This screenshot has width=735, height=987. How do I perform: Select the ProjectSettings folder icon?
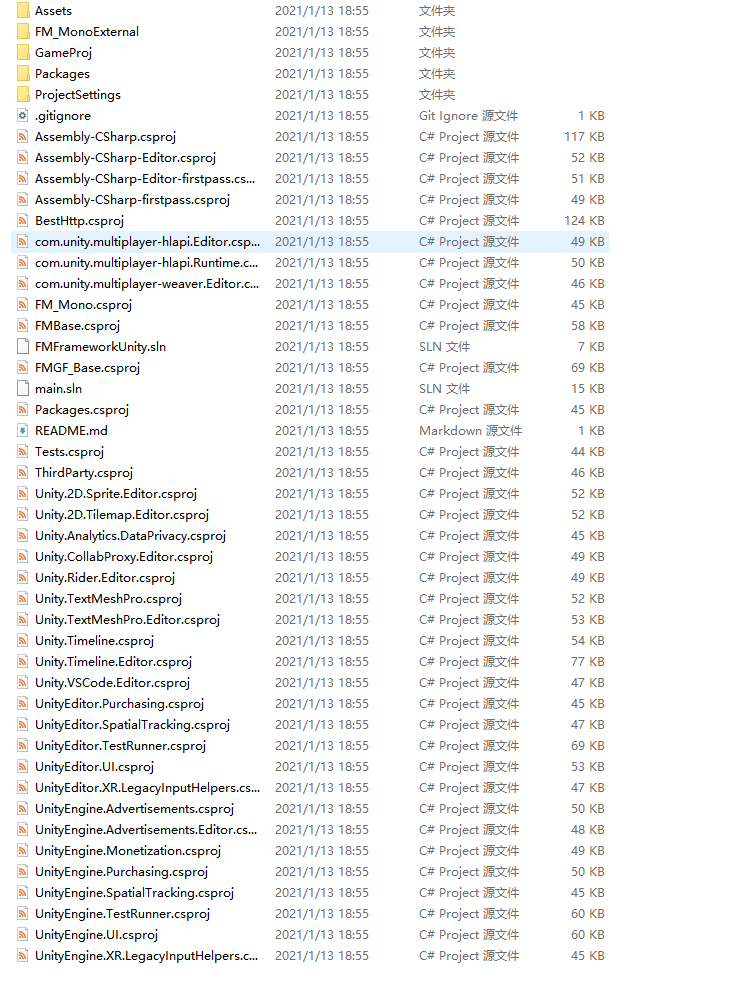(24, 94)
